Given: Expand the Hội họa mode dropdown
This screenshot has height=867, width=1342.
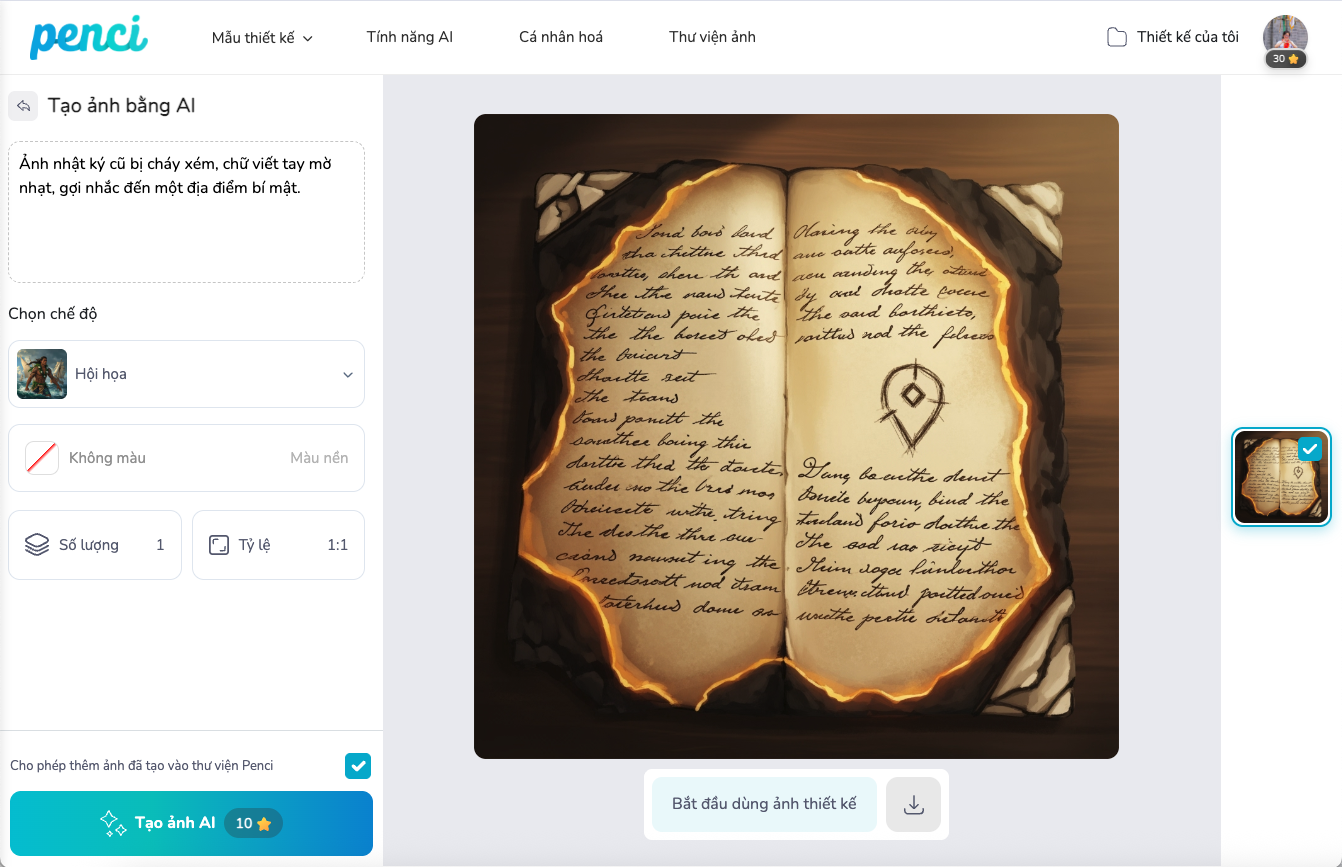Looking at the screenshot, I should pyautogui.click(x=186, y=374).
